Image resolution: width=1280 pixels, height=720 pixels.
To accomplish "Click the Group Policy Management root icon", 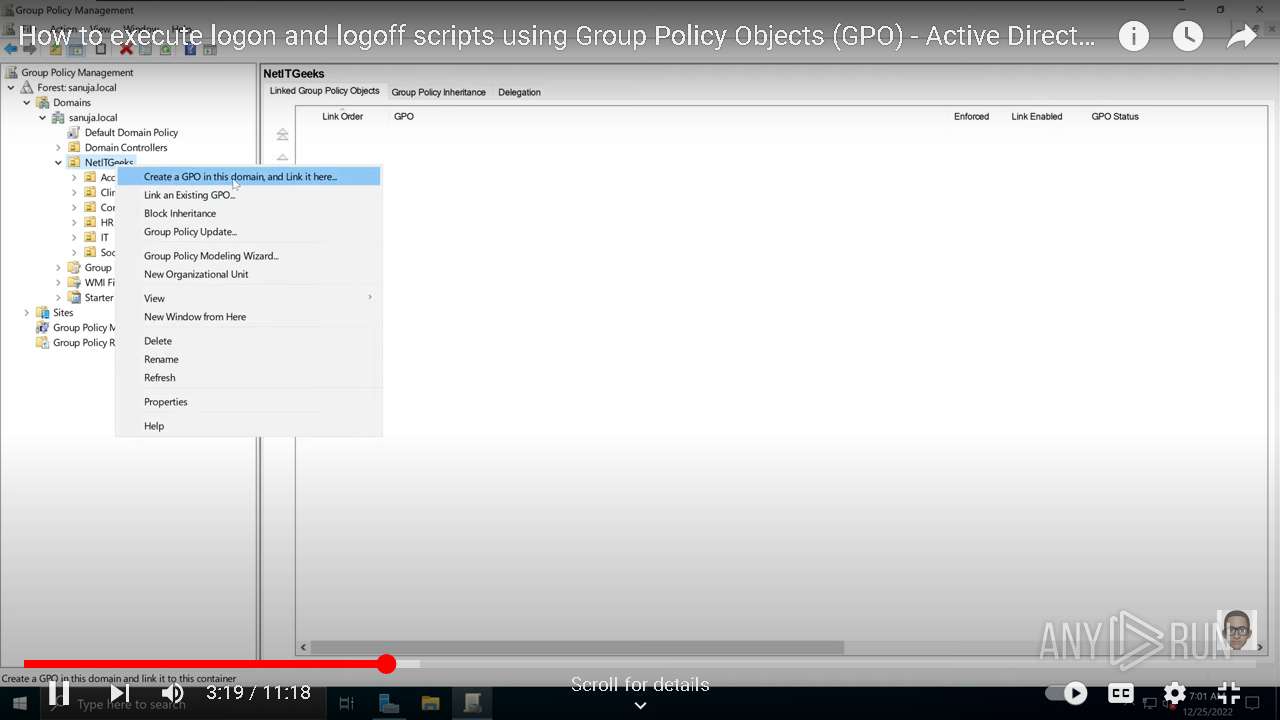I will pos(11,73).
